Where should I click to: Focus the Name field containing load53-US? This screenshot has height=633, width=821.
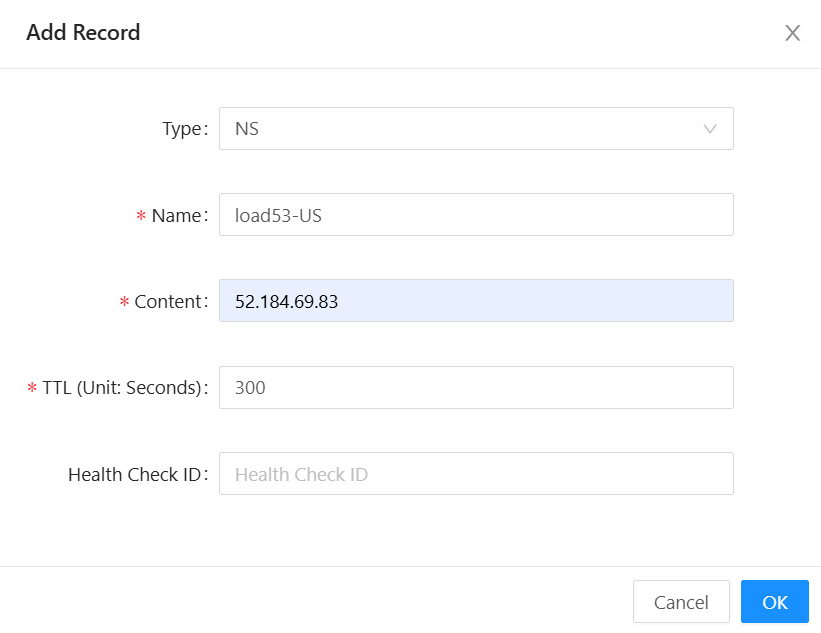click(475, 215)
